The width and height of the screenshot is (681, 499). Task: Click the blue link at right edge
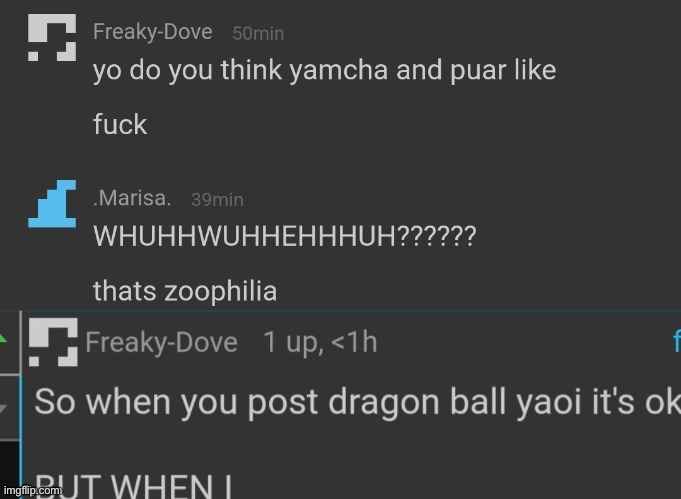click(677, 341)
